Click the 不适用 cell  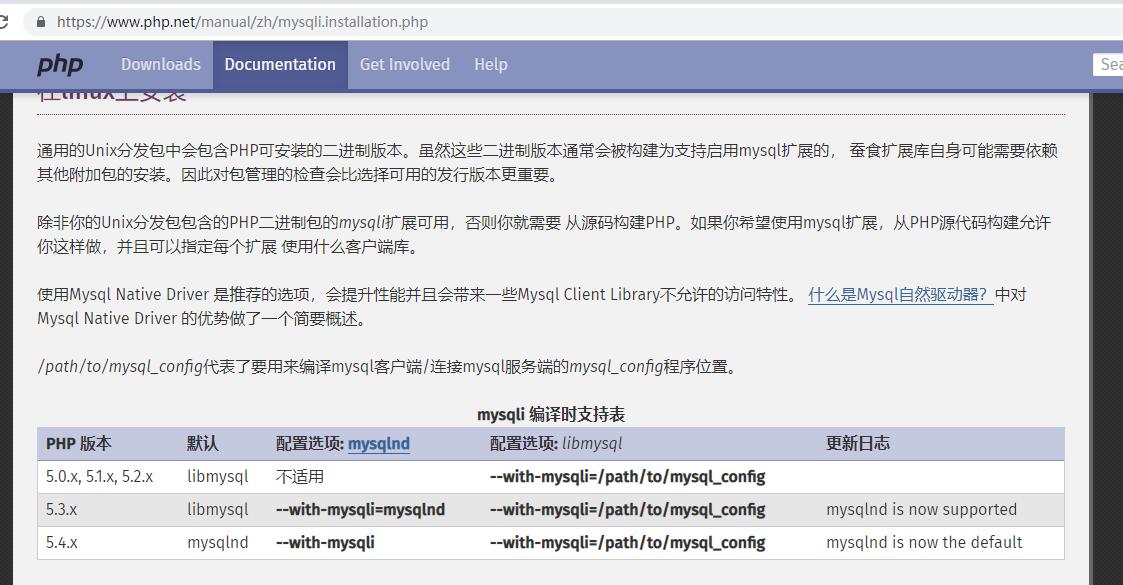(300, 477)
